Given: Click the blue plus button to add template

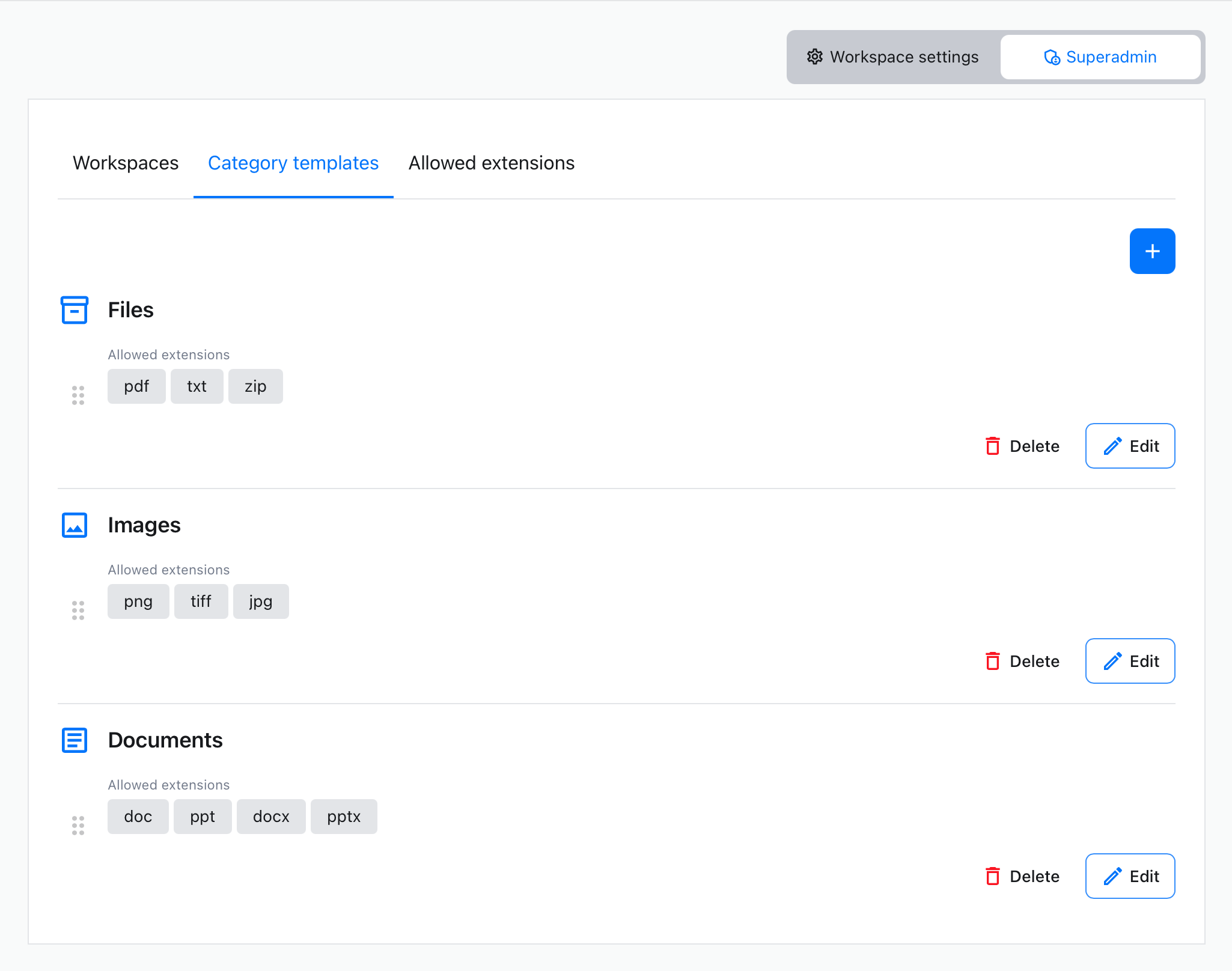Looking at the screenshot, I should coord(1153,251).
